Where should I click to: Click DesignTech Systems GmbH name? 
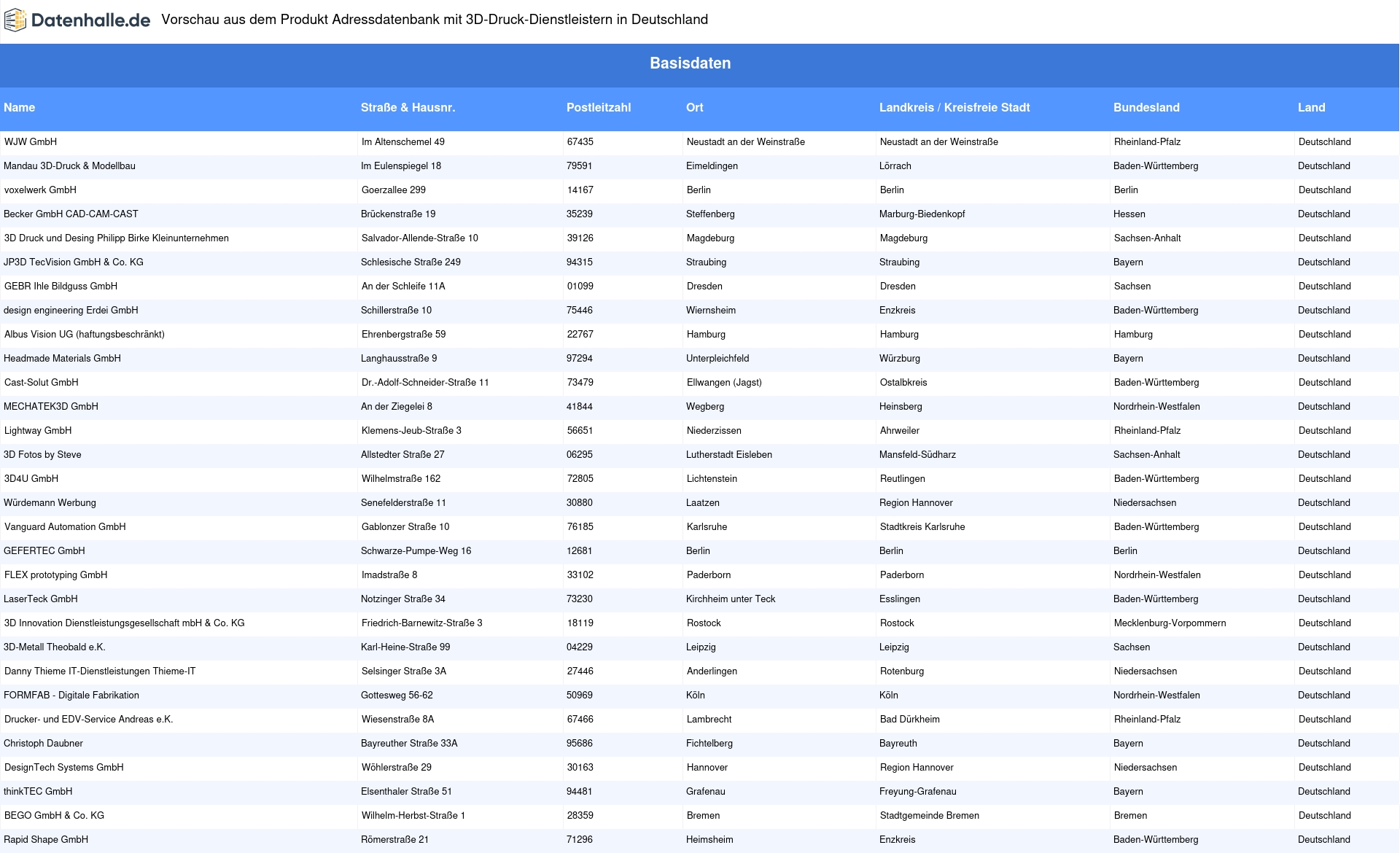point(64,767)
